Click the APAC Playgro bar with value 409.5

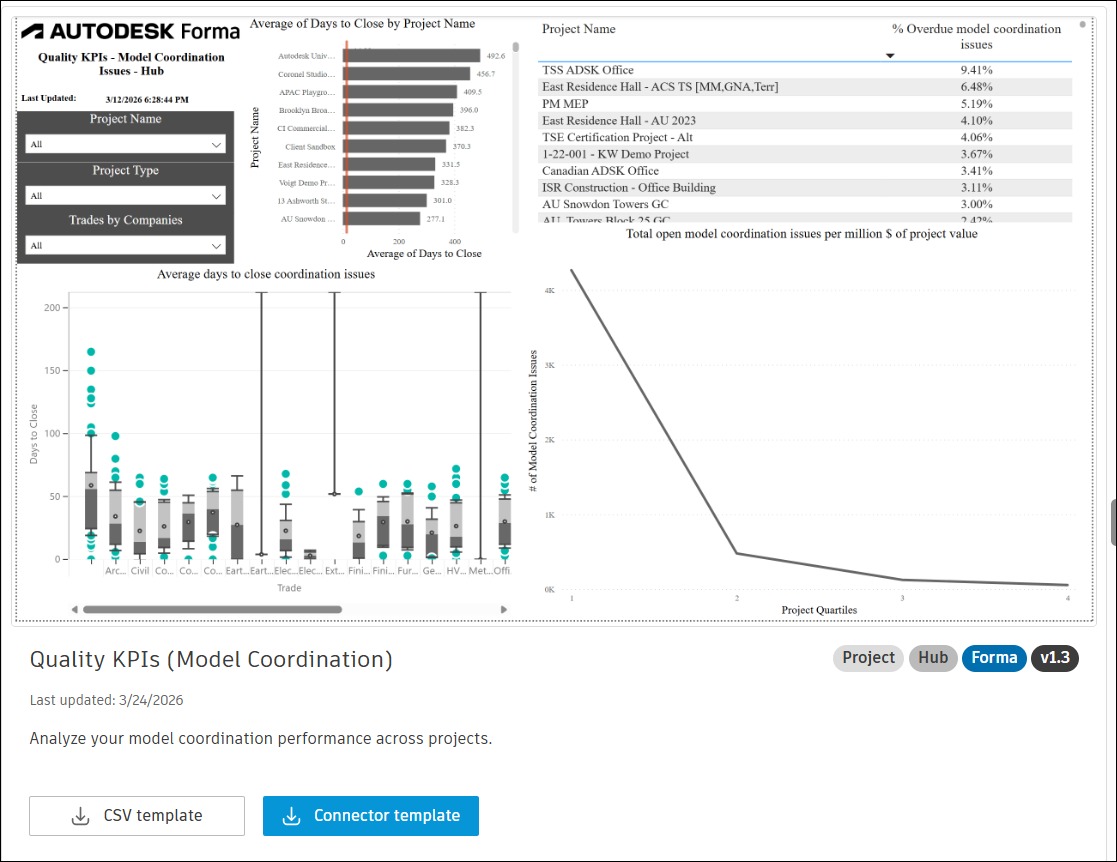coord(400,92)
